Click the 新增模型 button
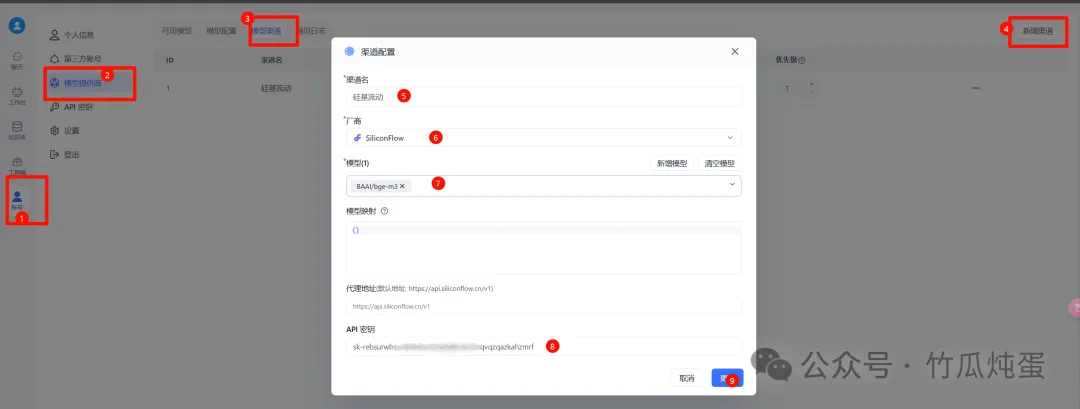Viewport: 1080px width, 409px height. tap(672, 164)
